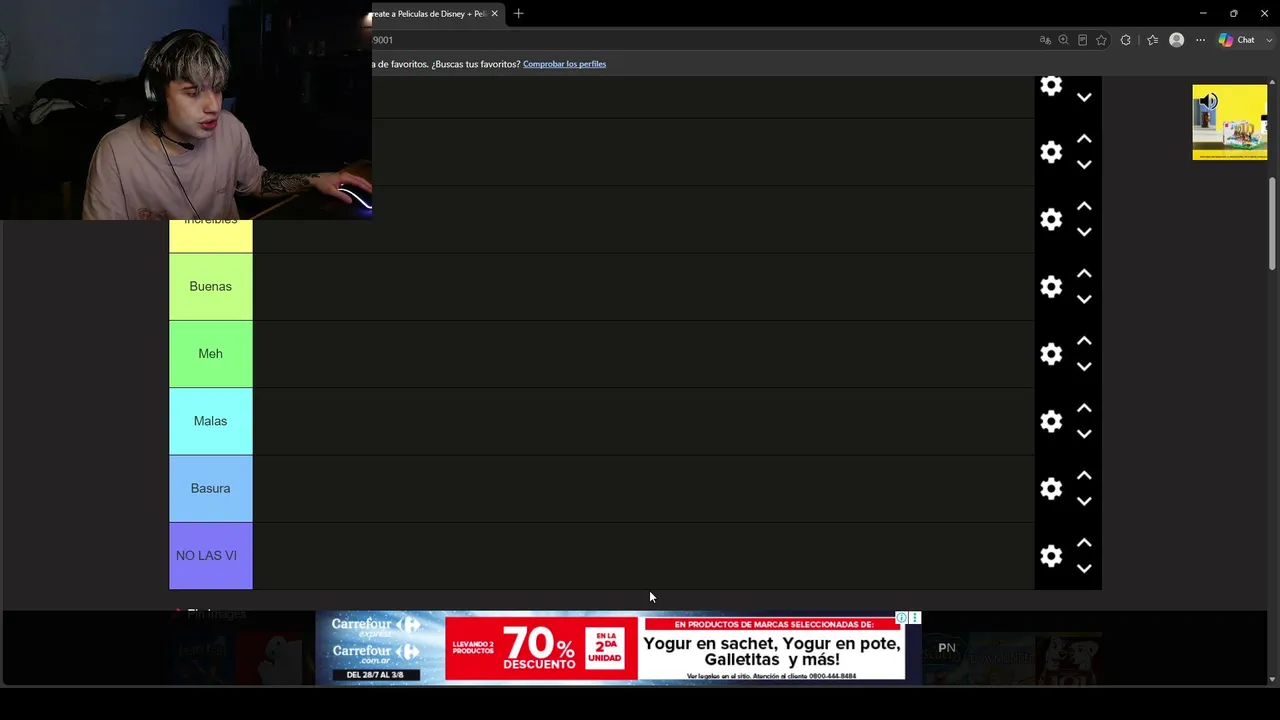Move the Basura tier row up

(1084, 475)
